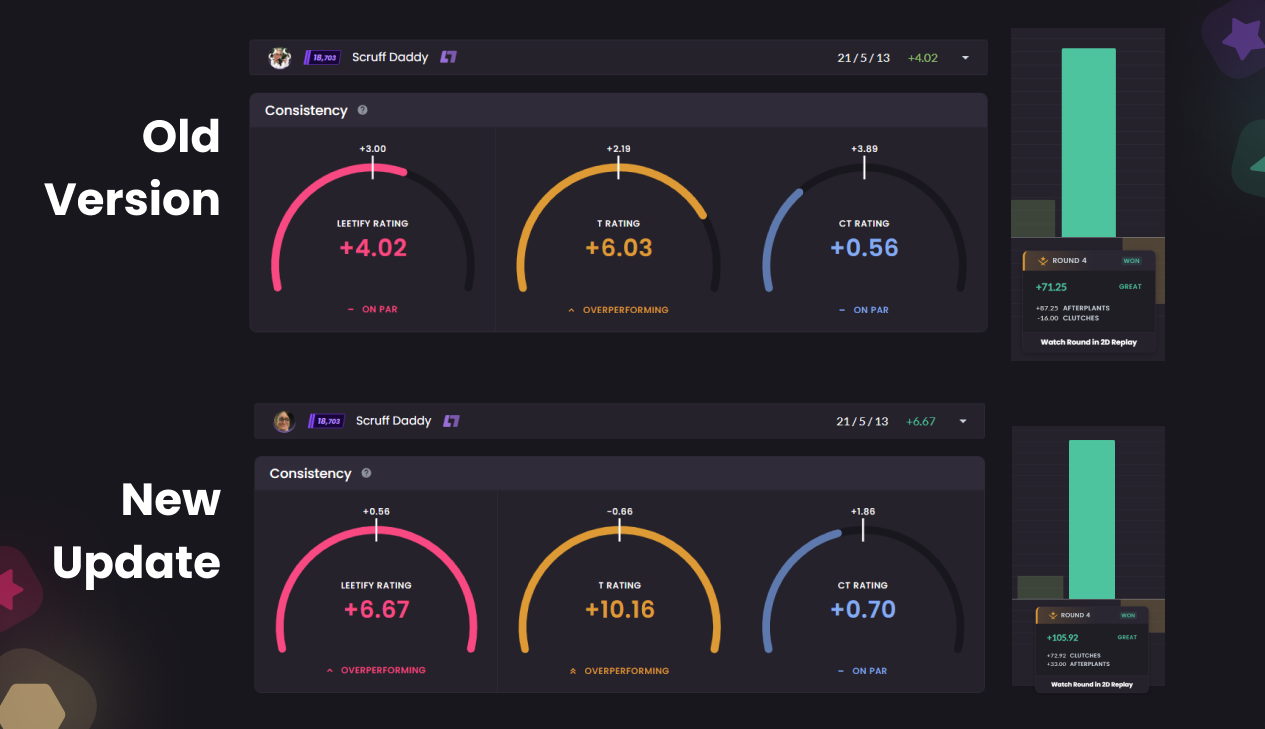
Task: Select the short dark green bar above the +105.92 card
Action: pyautogui.click(x=1040, y=587)
